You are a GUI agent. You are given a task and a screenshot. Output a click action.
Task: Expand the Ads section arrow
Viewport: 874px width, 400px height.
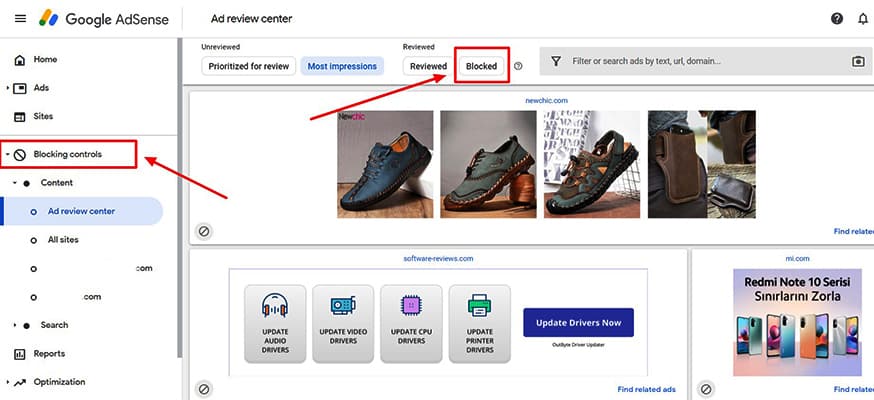8,88
